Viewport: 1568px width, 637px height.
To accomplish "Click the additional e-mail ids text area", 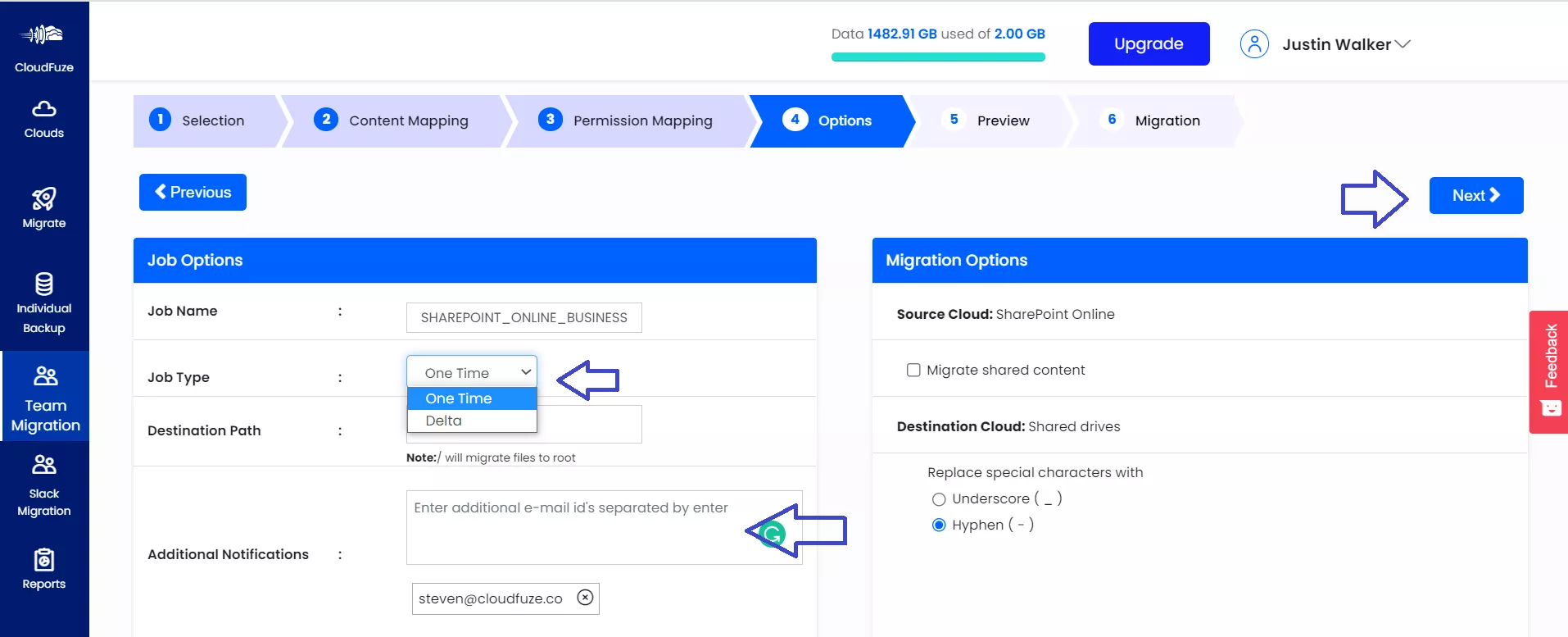I will point(604,527).
